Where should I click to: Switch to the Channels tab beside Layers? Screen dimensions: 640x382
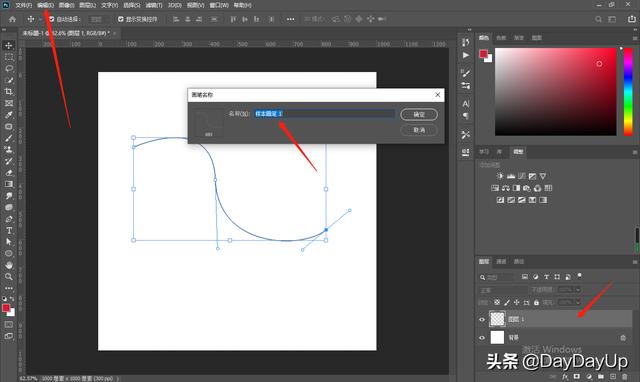point(501,262)
